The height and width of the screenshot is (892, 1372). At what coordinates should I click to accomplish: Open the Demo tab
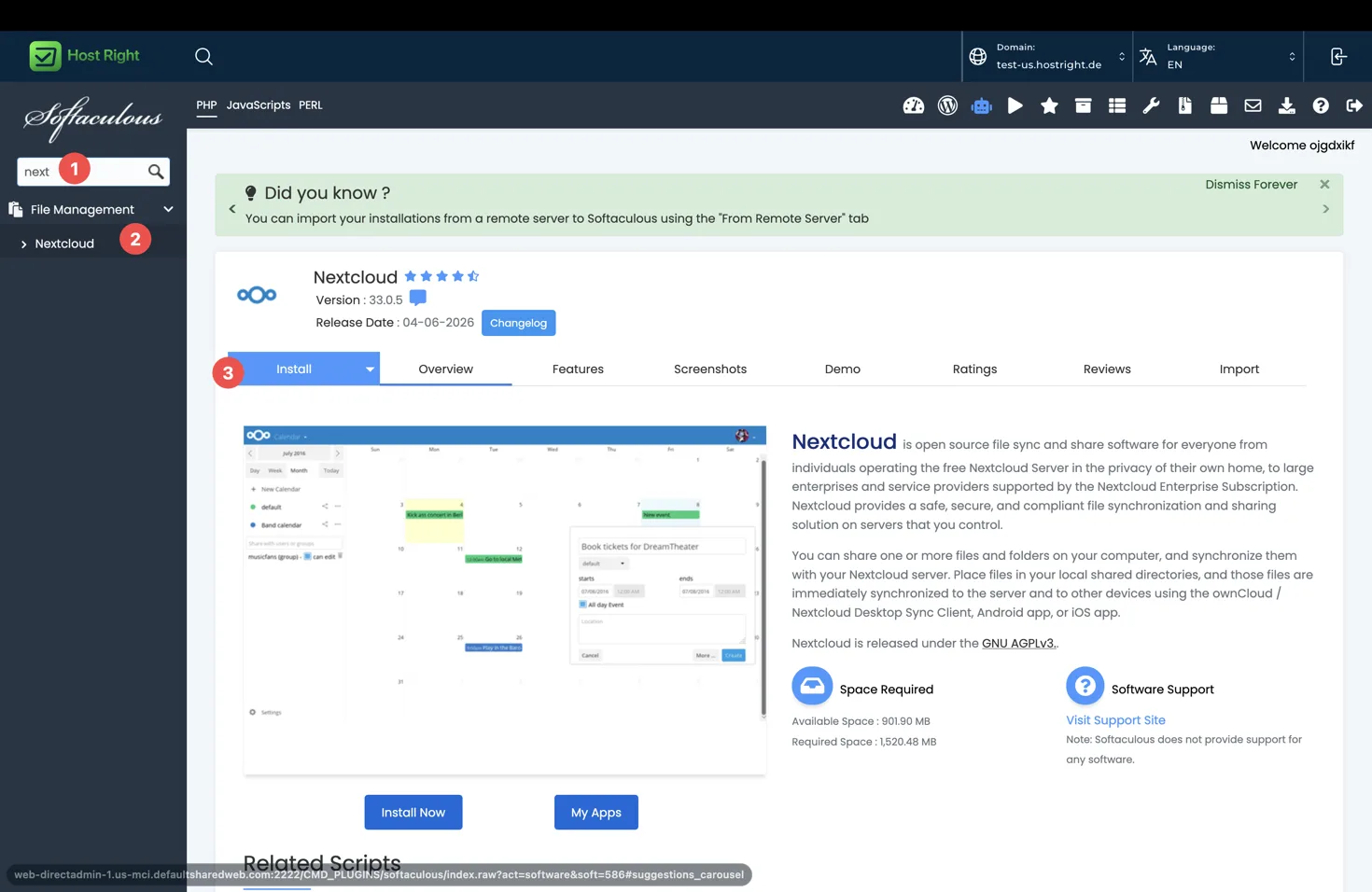point(842,369)
